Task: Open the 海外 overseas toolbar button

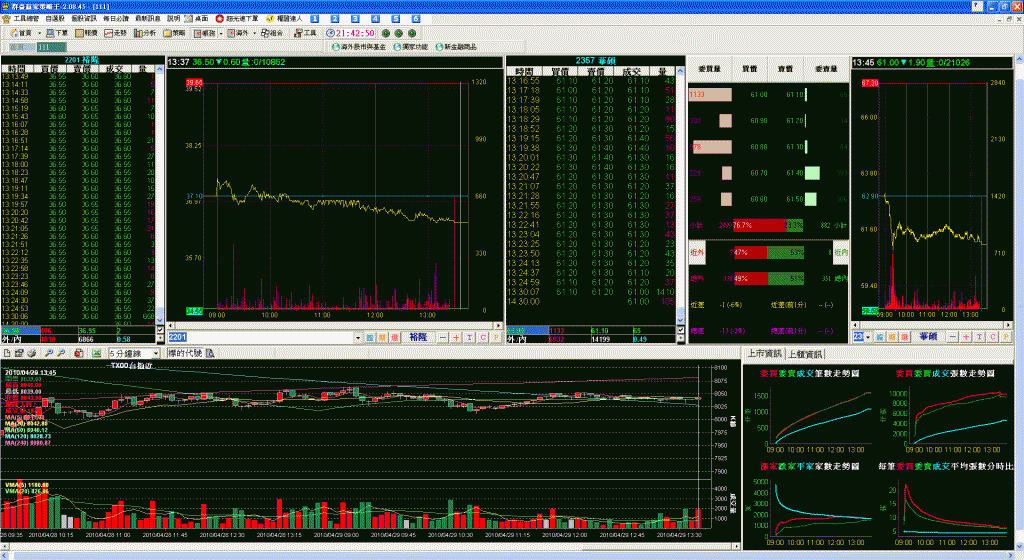Action: [x=238, y=33]
